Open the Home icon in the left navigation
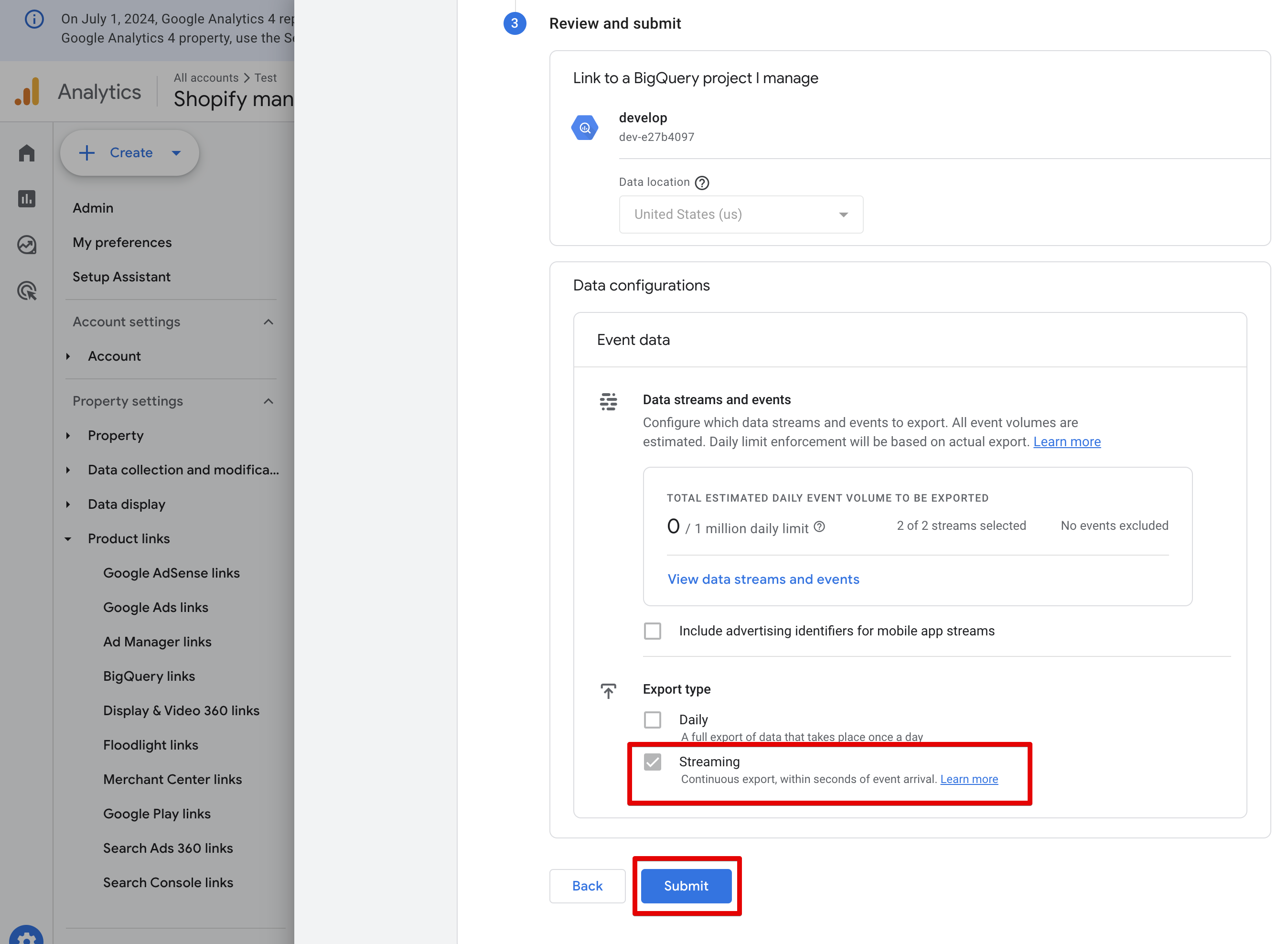The height and width of the screenshot is (944, 1288). [x=26, y=152]
